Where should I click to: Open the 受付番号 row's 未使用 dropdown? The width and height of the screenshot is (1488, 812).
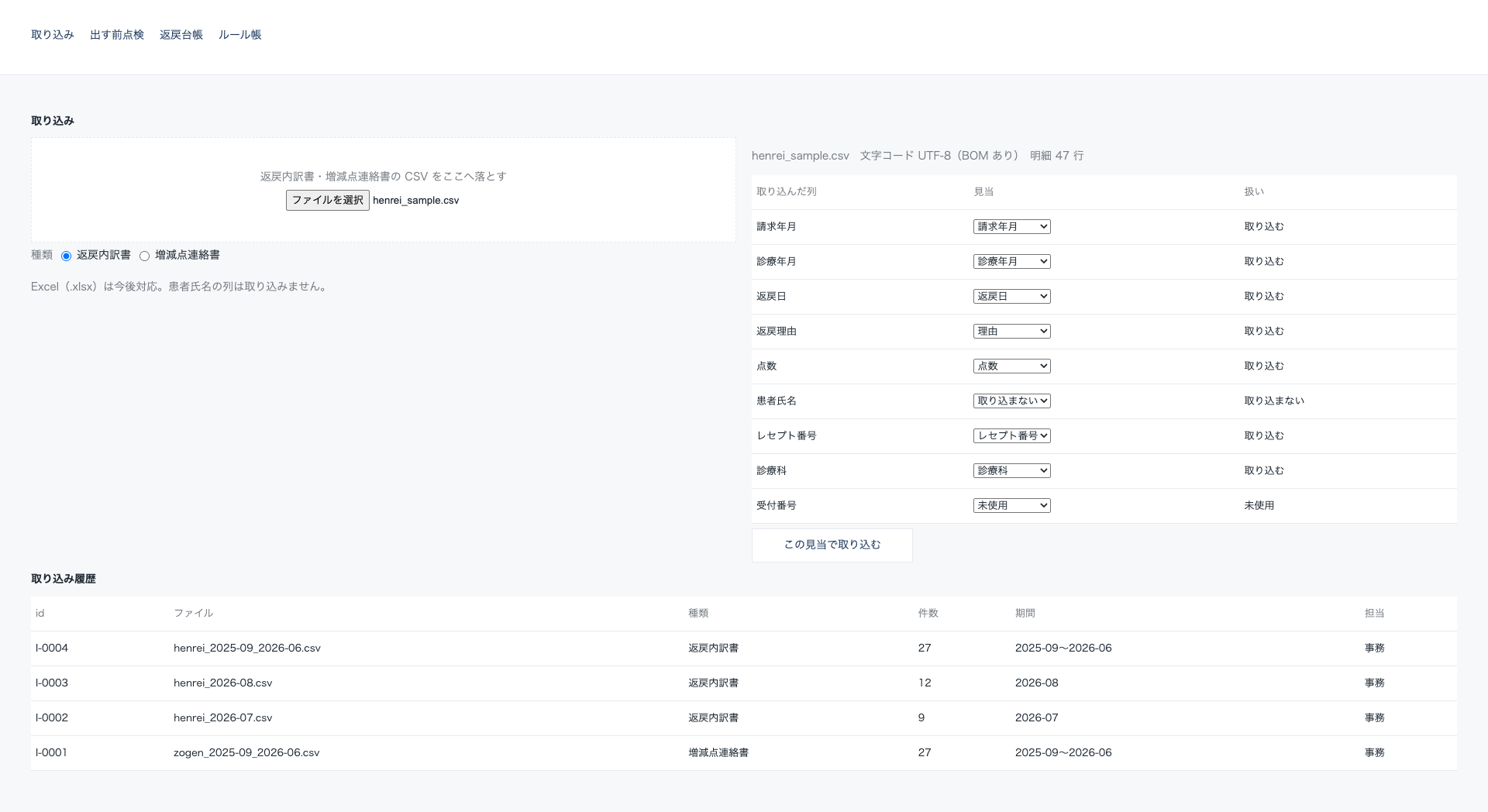tap(1012, 506)
